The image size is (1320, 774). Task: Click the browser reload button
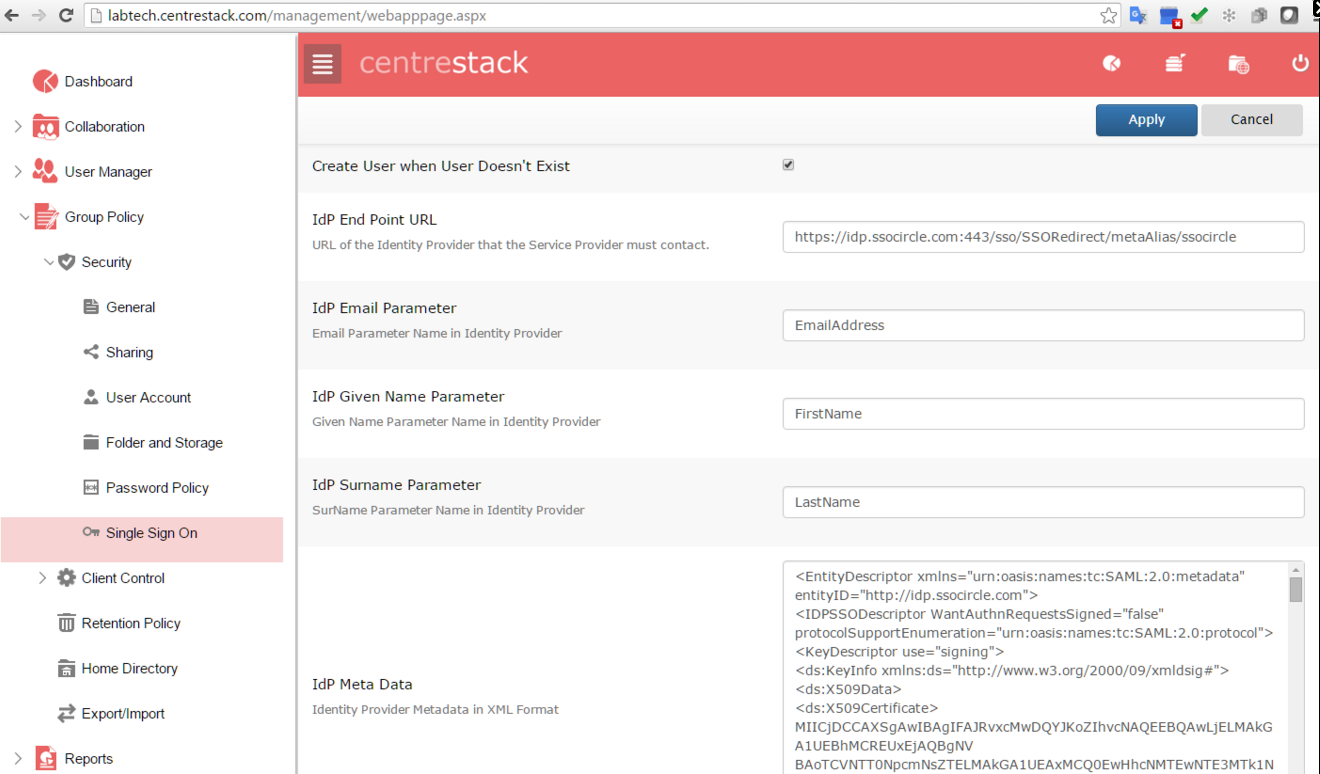[66, 15]
